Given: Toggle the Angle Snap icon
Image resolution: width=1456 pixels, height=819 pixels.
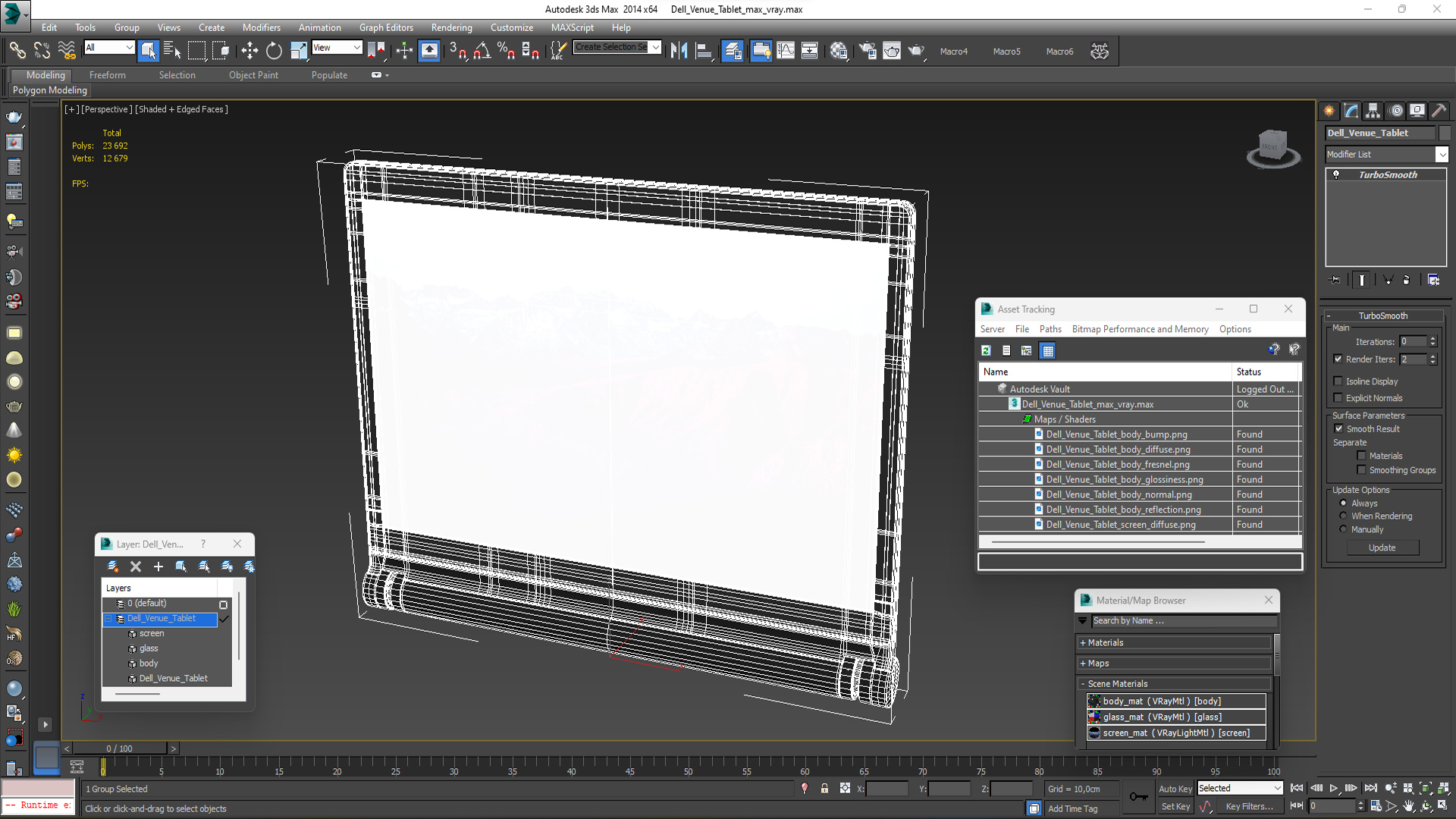Looking at the screenshot, I should [x=482, y=51].
